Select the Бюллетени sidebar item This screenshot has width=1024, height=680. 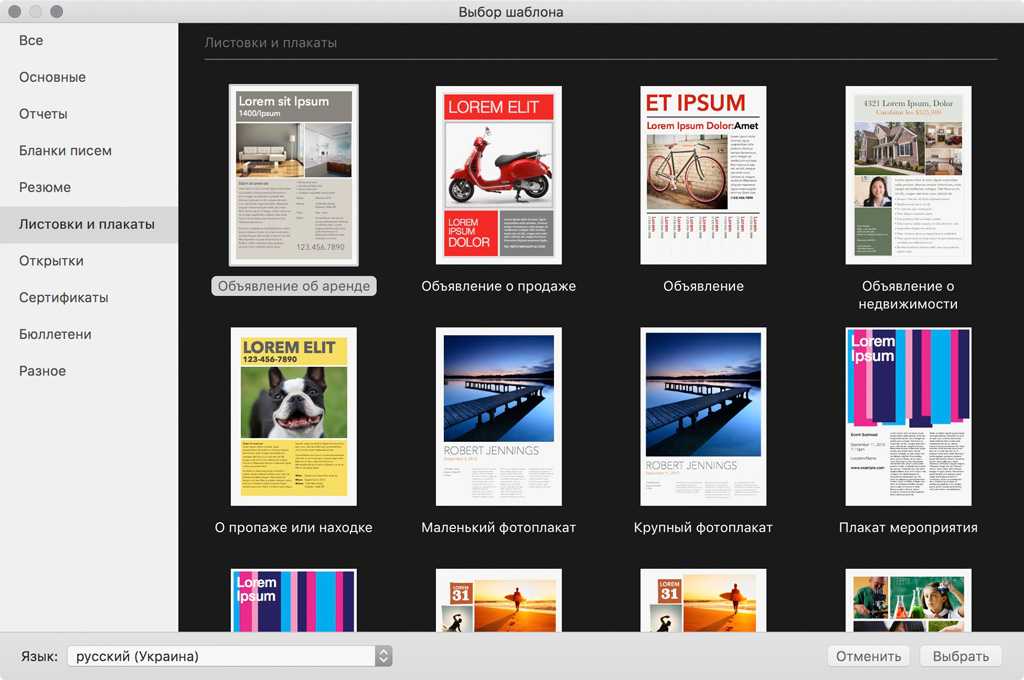pyautogui.click(x=55, y=334)
